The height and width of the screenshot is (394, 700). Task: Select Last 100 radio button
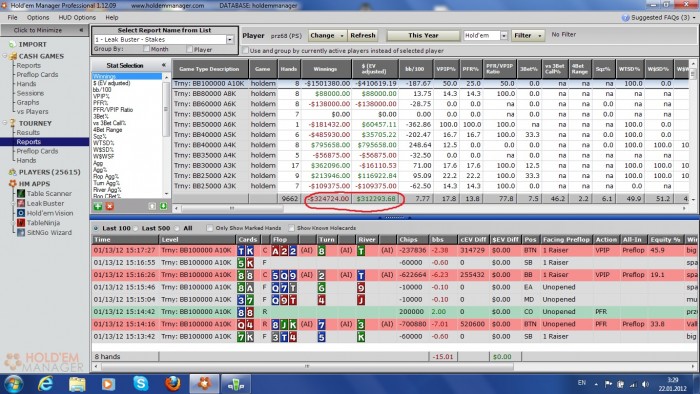pos(96,228)
